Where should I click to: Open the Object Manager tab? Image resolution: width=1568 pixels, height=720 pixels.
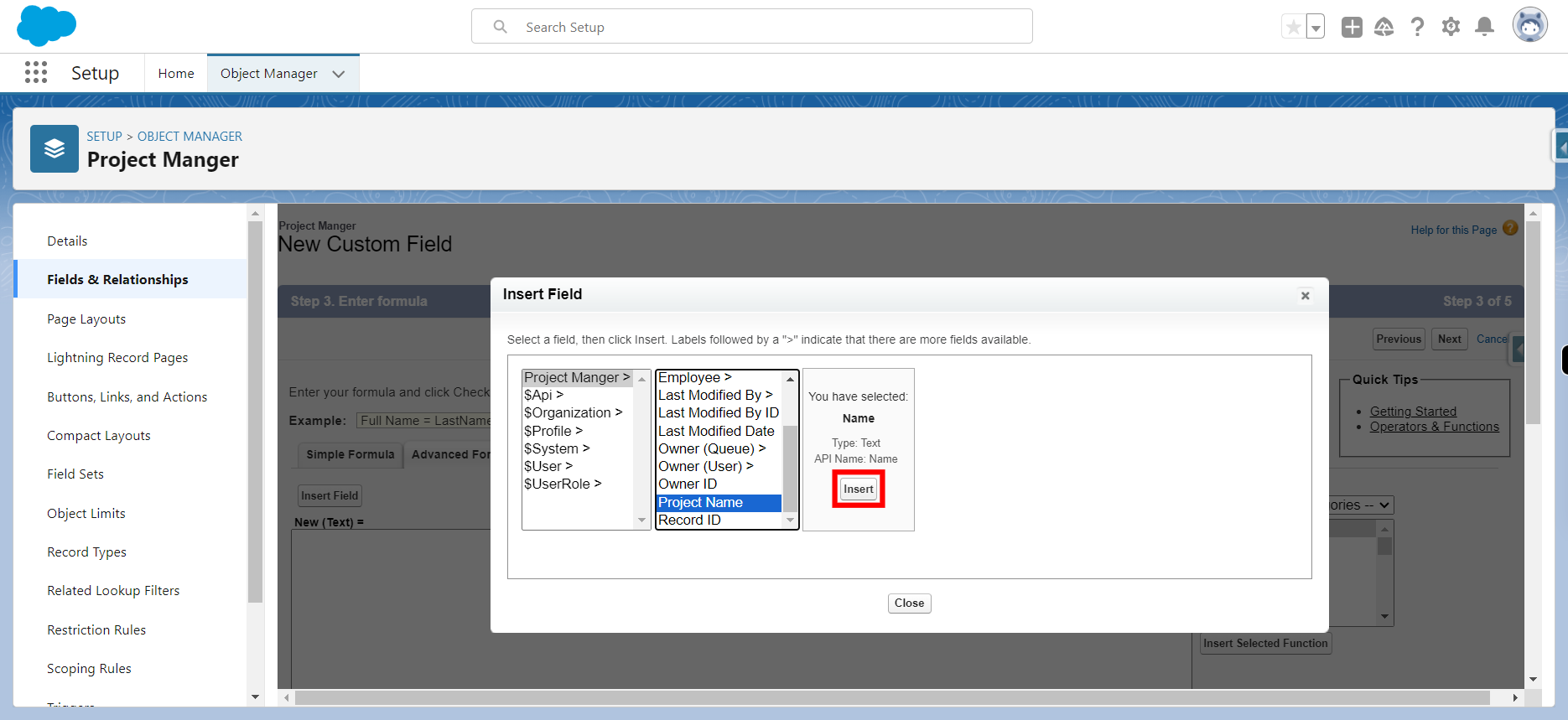(x=269, y=74)
